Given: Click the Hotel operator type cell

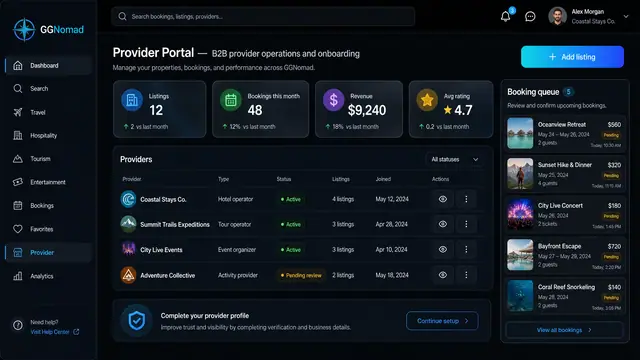Looking at the screenshot, I should click(x=236, y=199).
